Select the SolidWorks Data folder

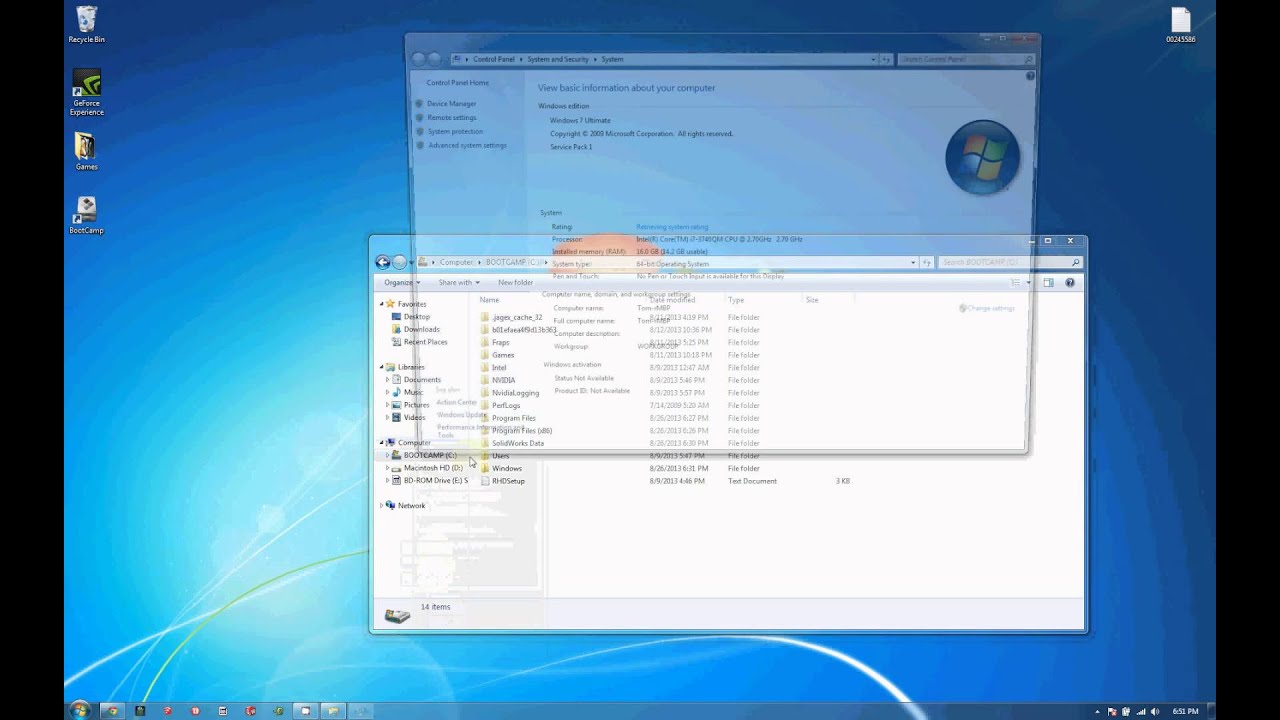click(518, 443)
